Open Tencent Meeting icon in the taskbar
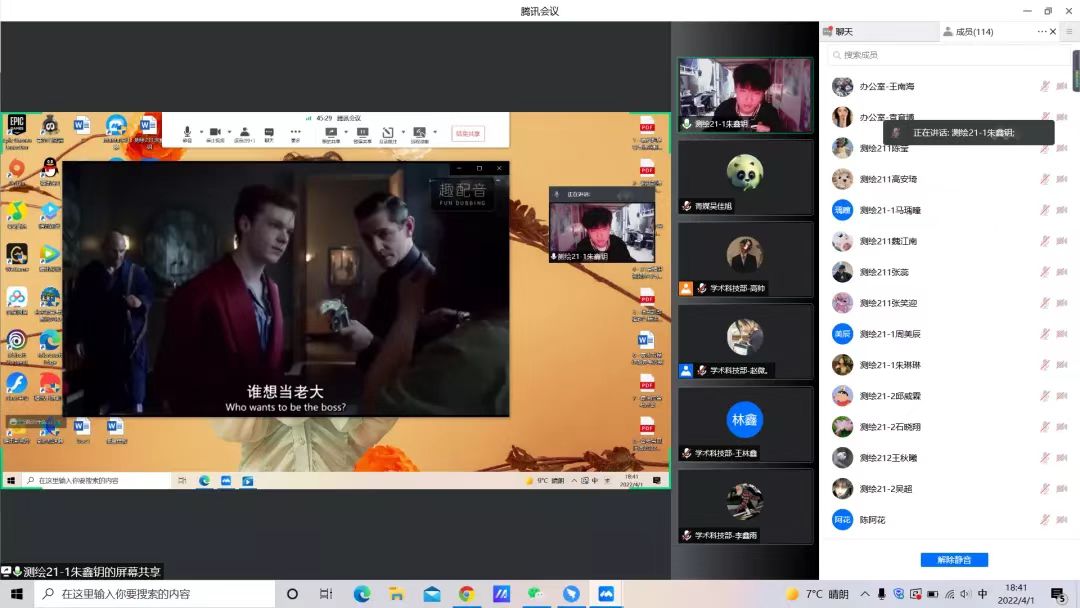The width and height of the screenshot is (1080, 608). pos(606,594)
